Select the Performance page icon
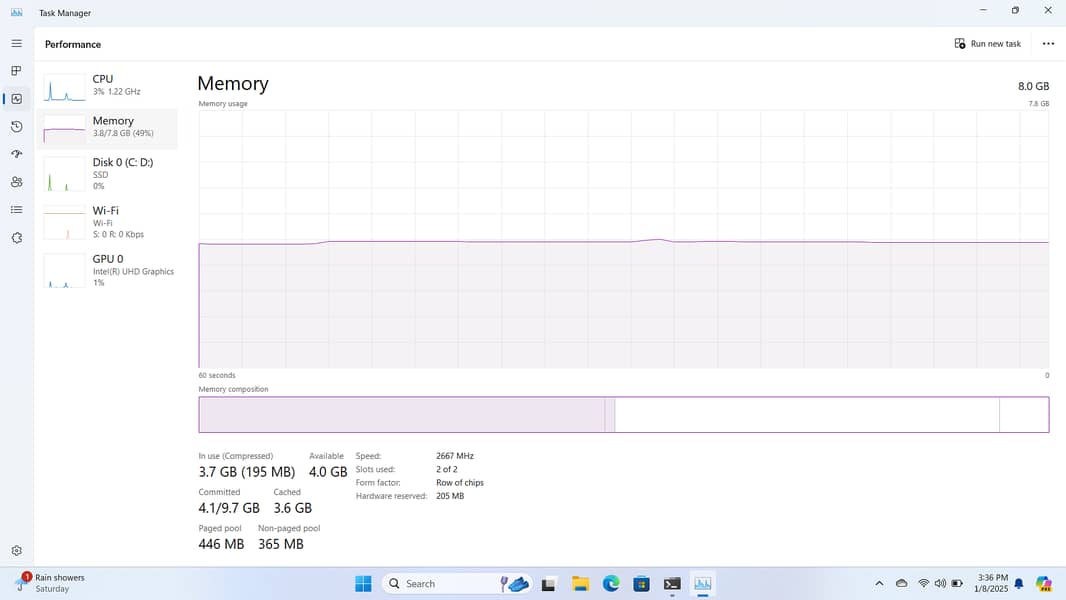This screenshot has height=600, width=1066. (16, 99)
